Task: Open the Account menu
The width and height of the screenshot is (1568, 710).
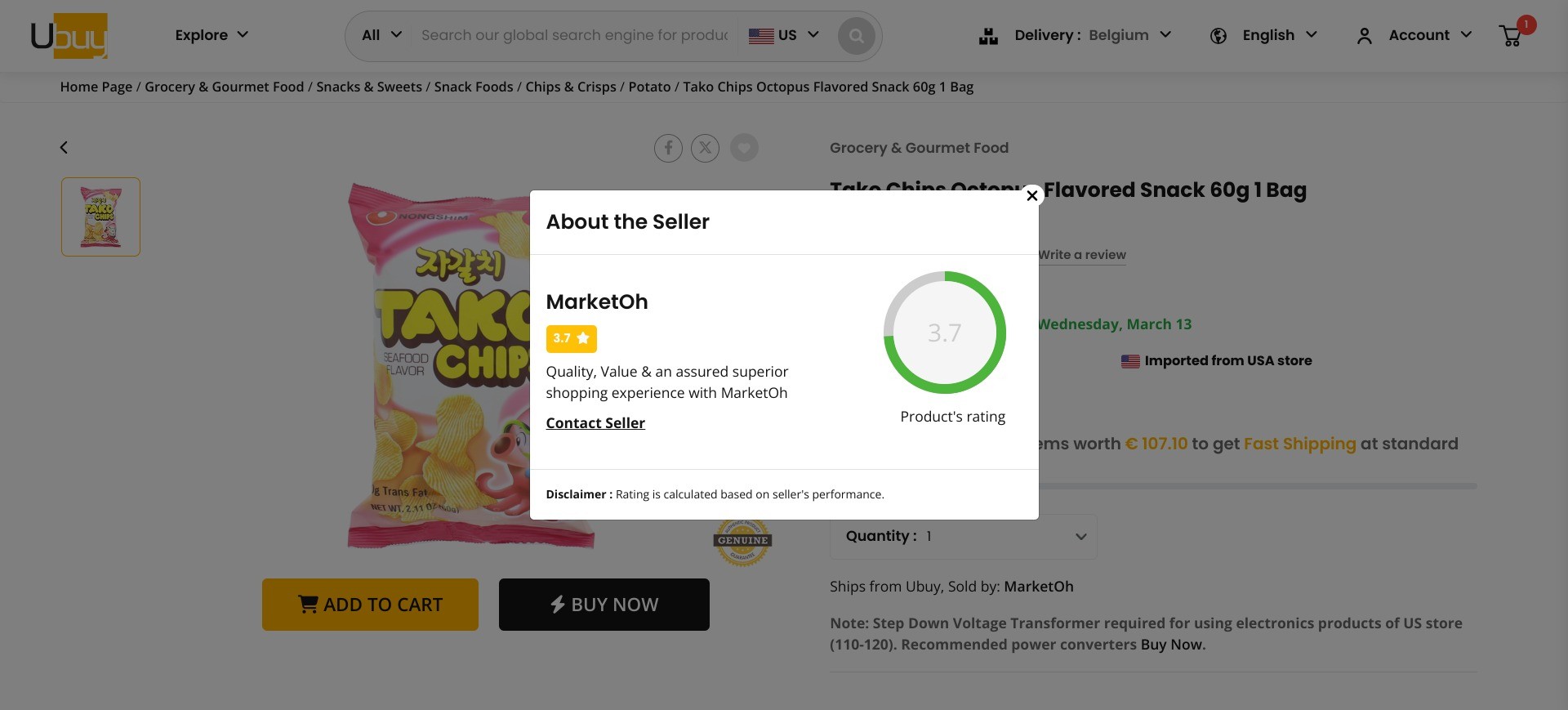Action: (1414, 35)
